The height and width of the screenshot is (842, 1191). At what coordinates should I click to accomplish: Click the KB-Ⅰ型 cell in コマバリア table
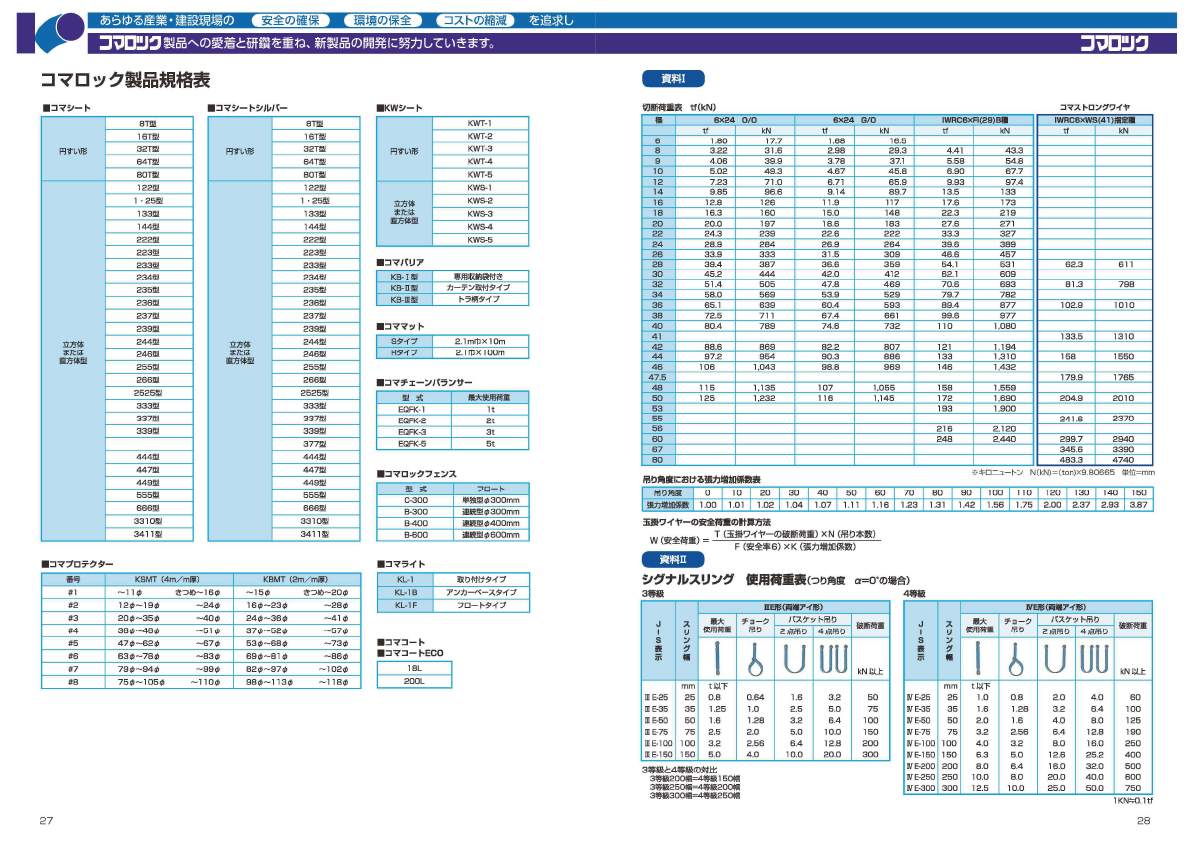pyautogui.click(x=405, y=277)
